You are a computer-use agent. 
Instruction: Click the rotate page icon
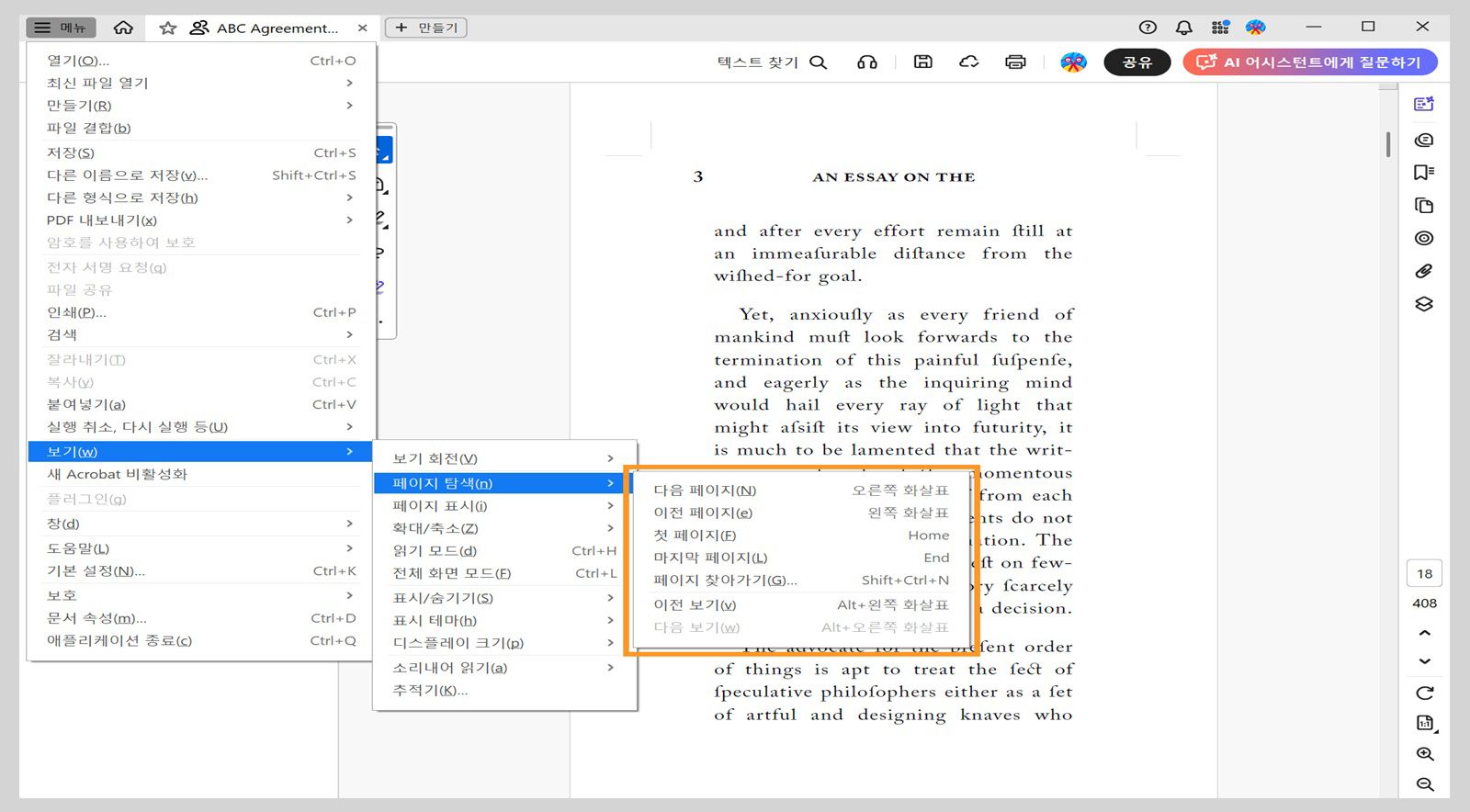tap(1425, 694)
